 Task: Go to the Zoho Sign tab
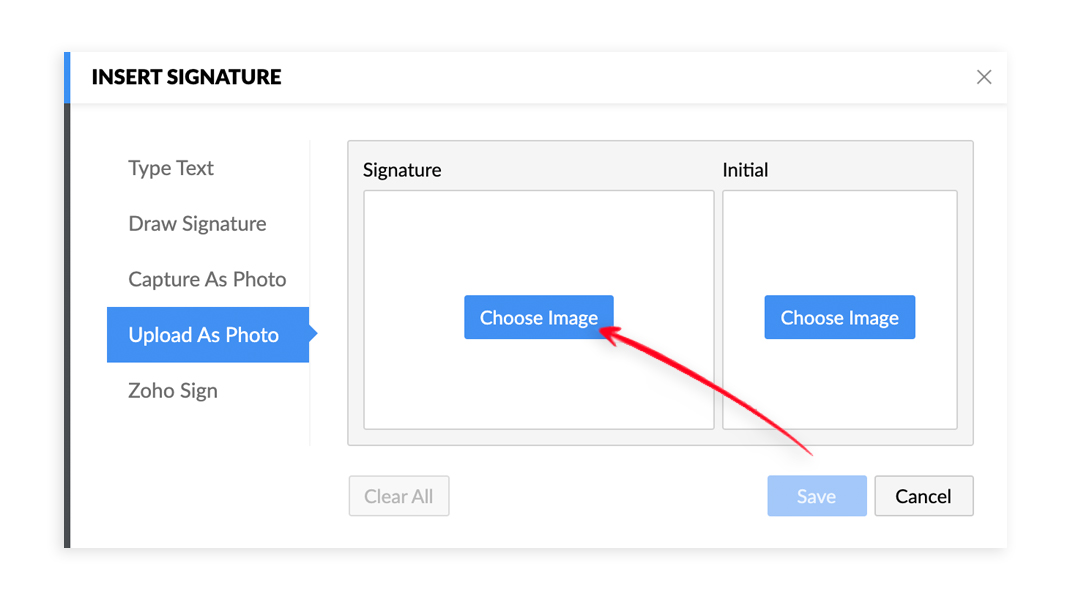tap(173, 391)
